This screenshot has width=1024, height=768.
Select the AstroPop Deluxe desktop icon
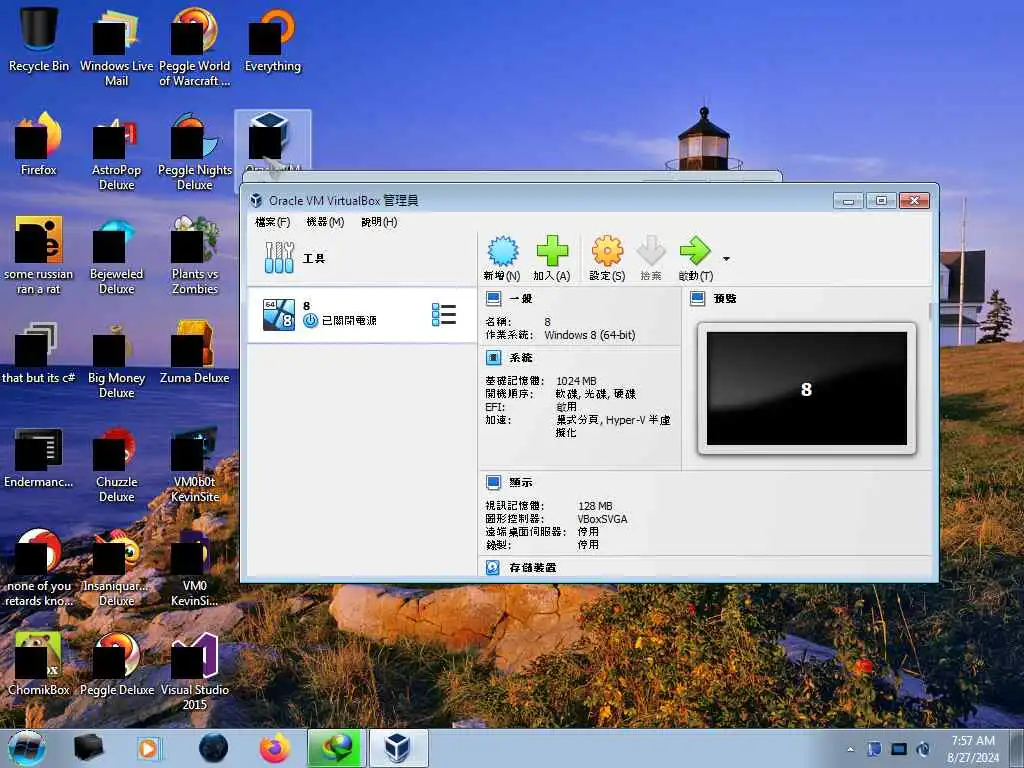coord(116,152)
